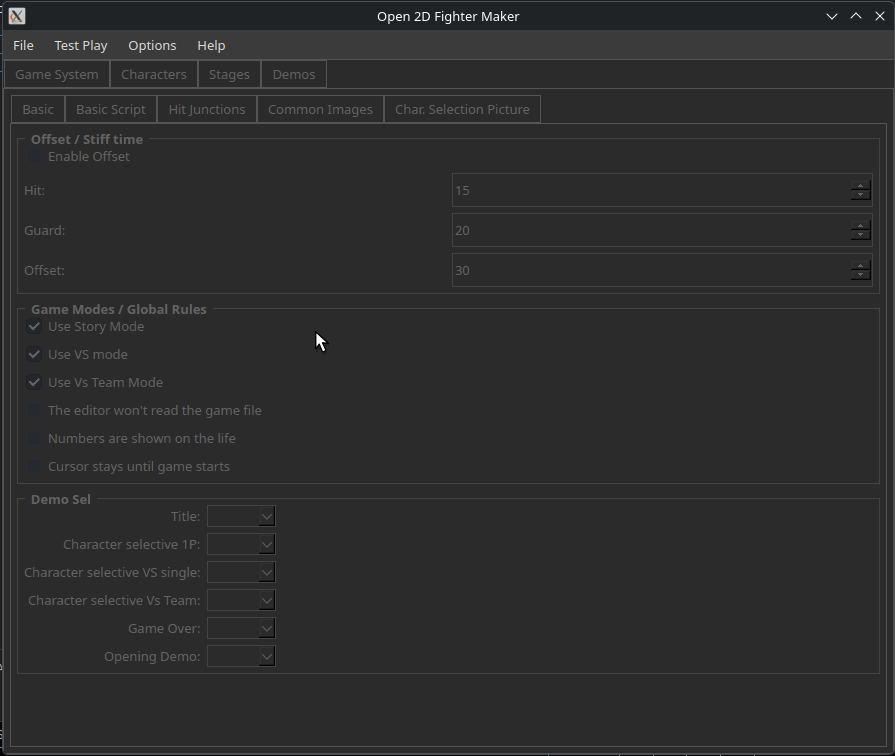Select the Basic sub-tab
The width and height of the screenshot is (895, 756).
tap(38, 109)
